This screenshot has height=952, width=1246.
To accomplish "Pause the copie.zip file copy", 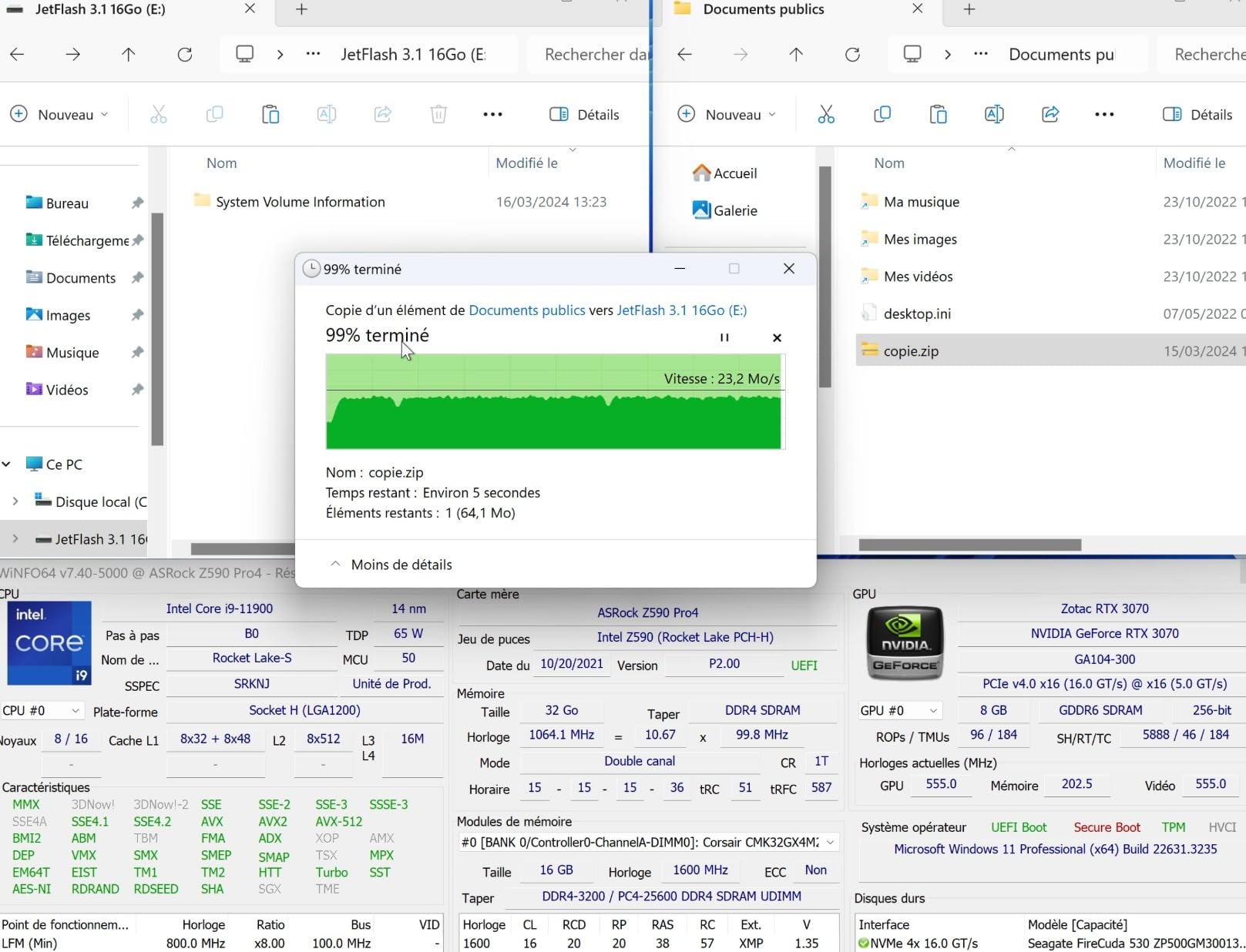I will click(x=724, y=337).
